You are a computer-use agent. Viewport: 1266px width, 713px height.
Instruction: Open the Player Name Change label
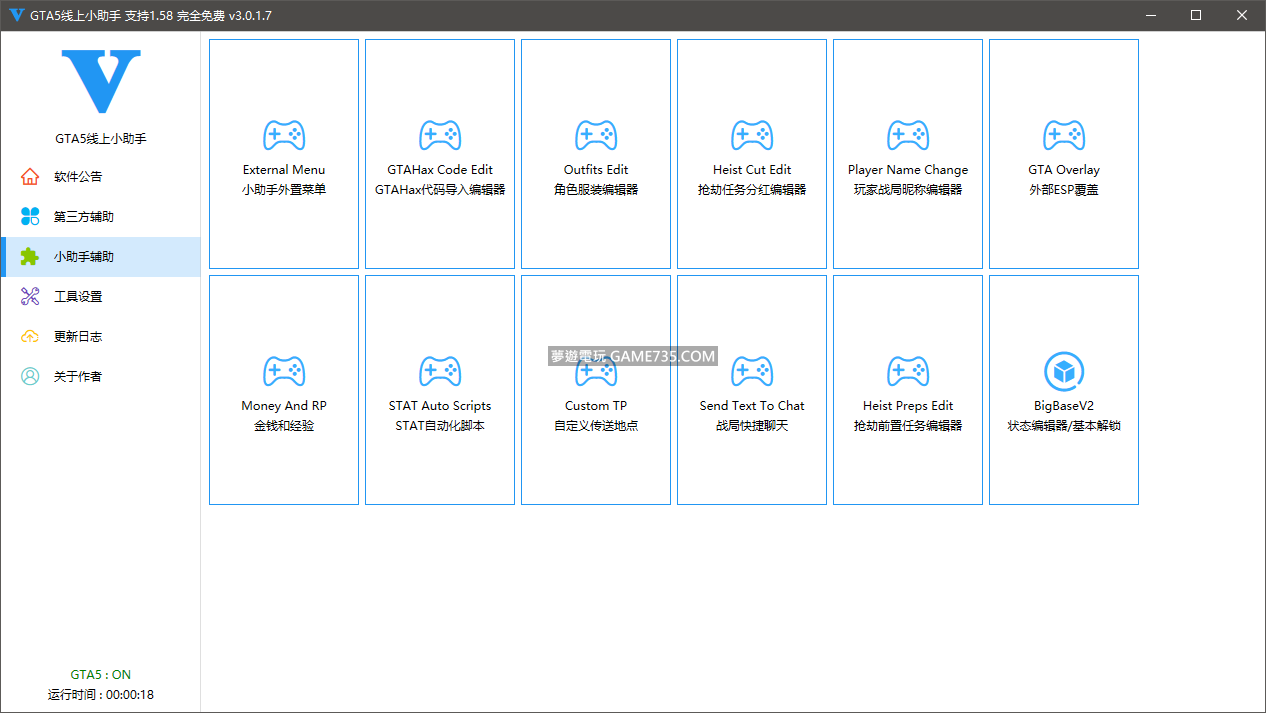click(x=908, y=170)
